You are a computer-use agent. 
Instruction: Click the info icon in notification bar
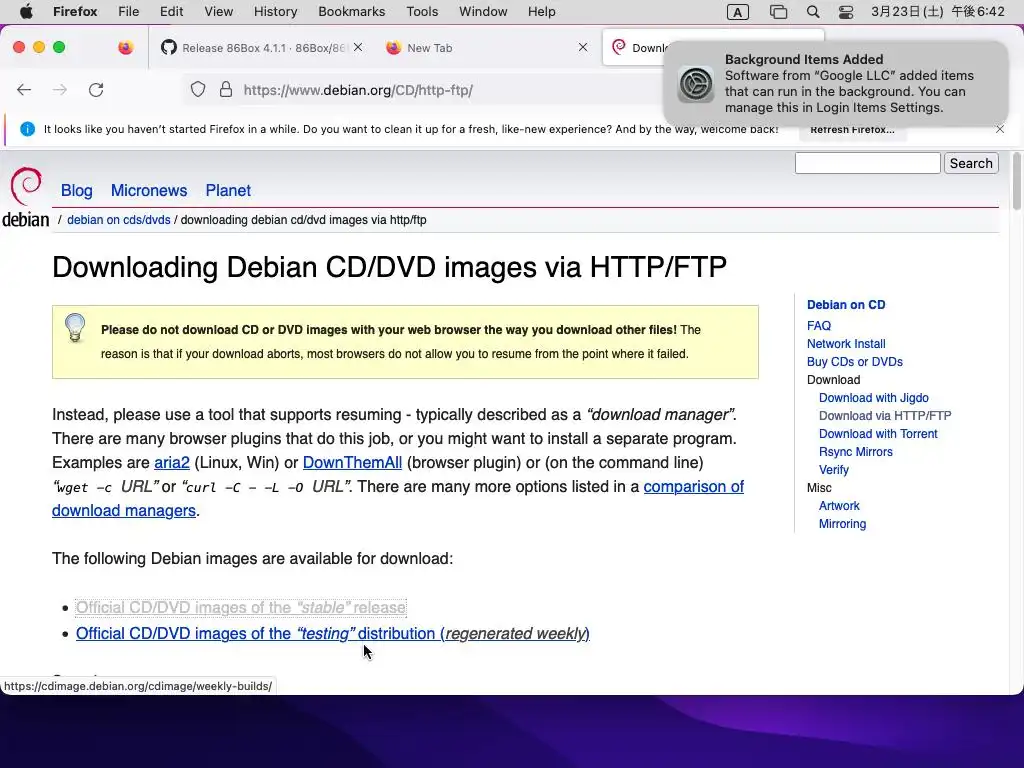(x=27, y=129)
